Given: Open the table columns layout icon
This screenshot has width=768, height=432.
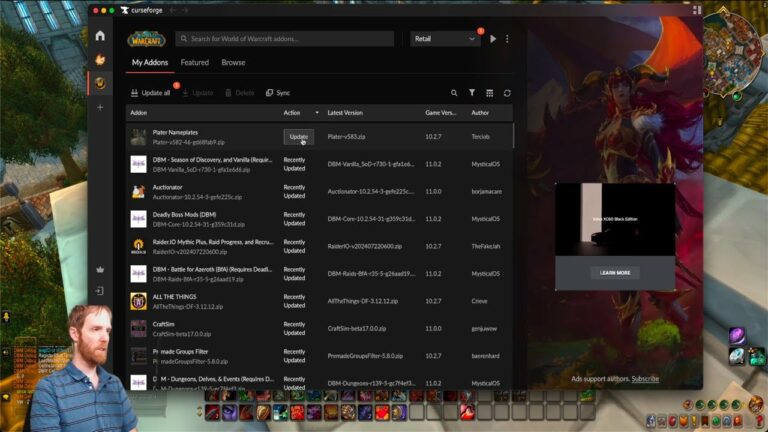Looking at the screenshot, I should click(x=489, y=93).
